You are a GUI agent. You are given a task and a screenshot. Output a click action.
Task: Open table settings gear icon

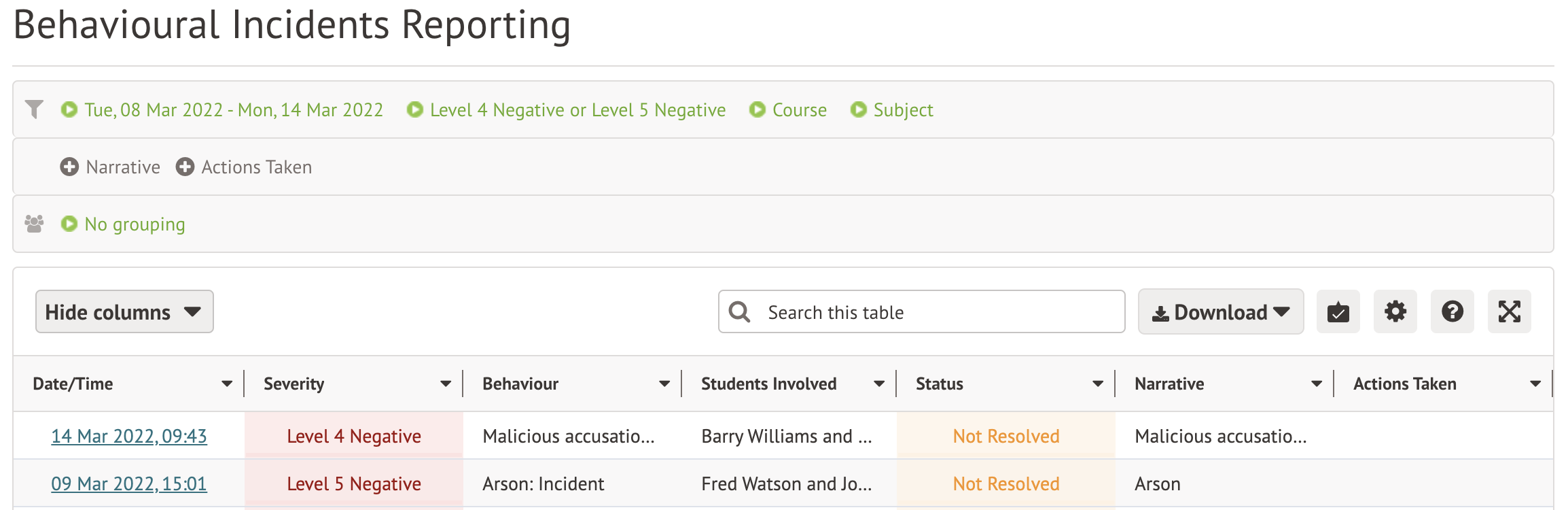1395,312
